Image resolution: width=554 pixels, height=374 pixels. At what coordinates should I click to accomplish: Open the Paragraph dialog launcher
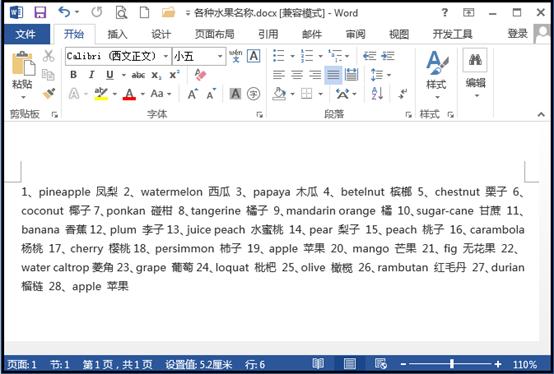[x=408, y=114]
